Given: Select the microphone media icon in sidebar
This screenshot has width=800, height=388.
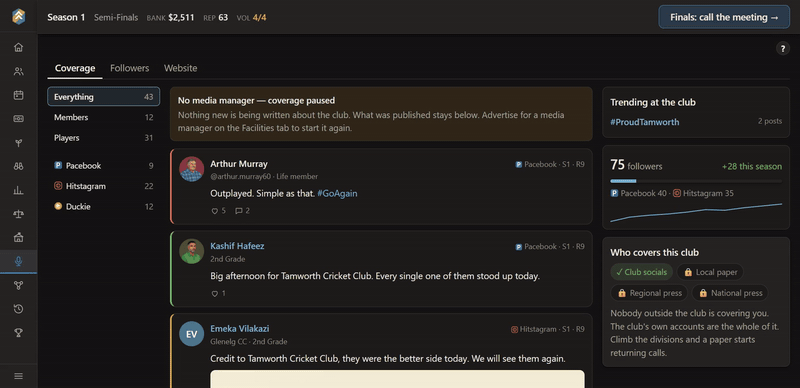Looking at the screenshot, I should (18, 261).
